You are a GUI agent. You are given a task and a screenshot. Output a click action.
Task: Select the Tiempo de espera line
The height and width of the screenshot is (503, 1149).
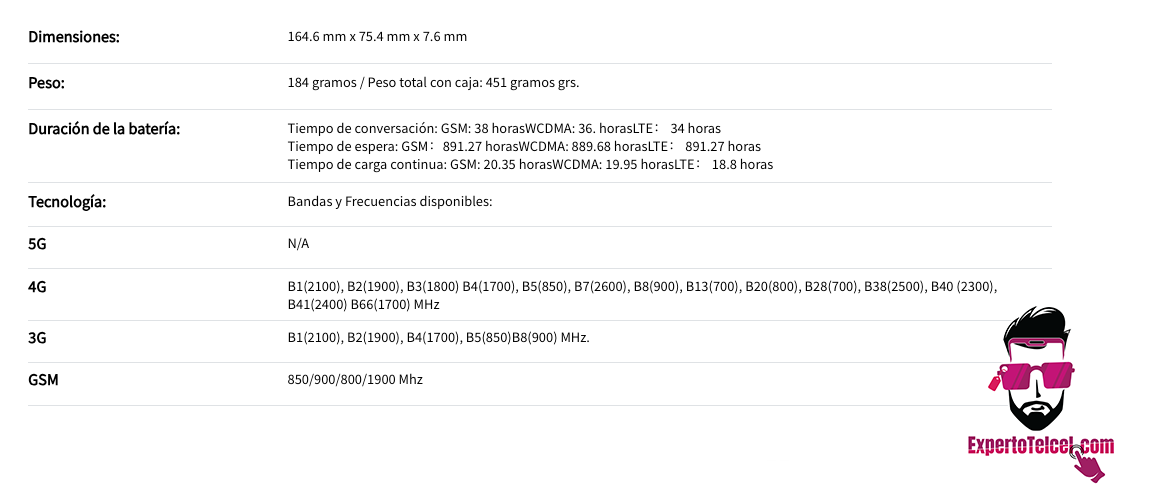(525, 146)
